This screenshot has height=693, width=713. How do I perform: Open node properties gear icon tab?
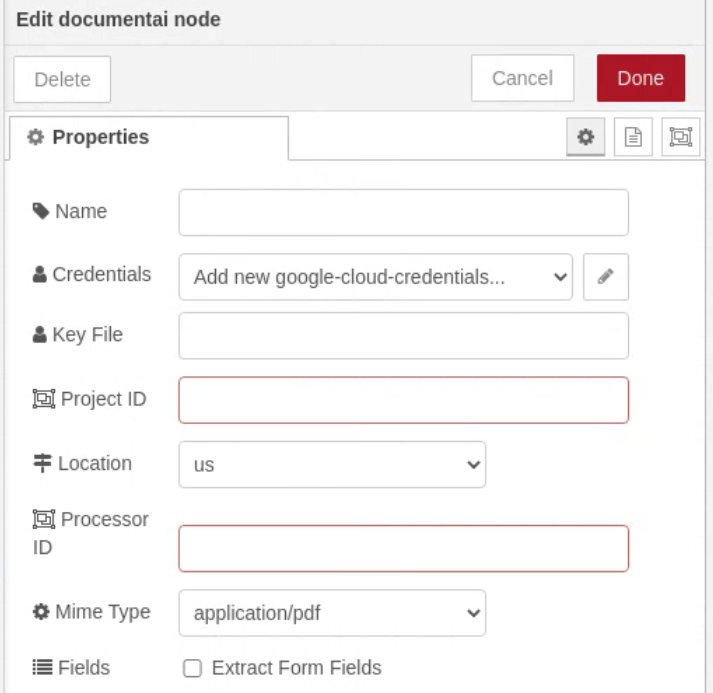585,137
